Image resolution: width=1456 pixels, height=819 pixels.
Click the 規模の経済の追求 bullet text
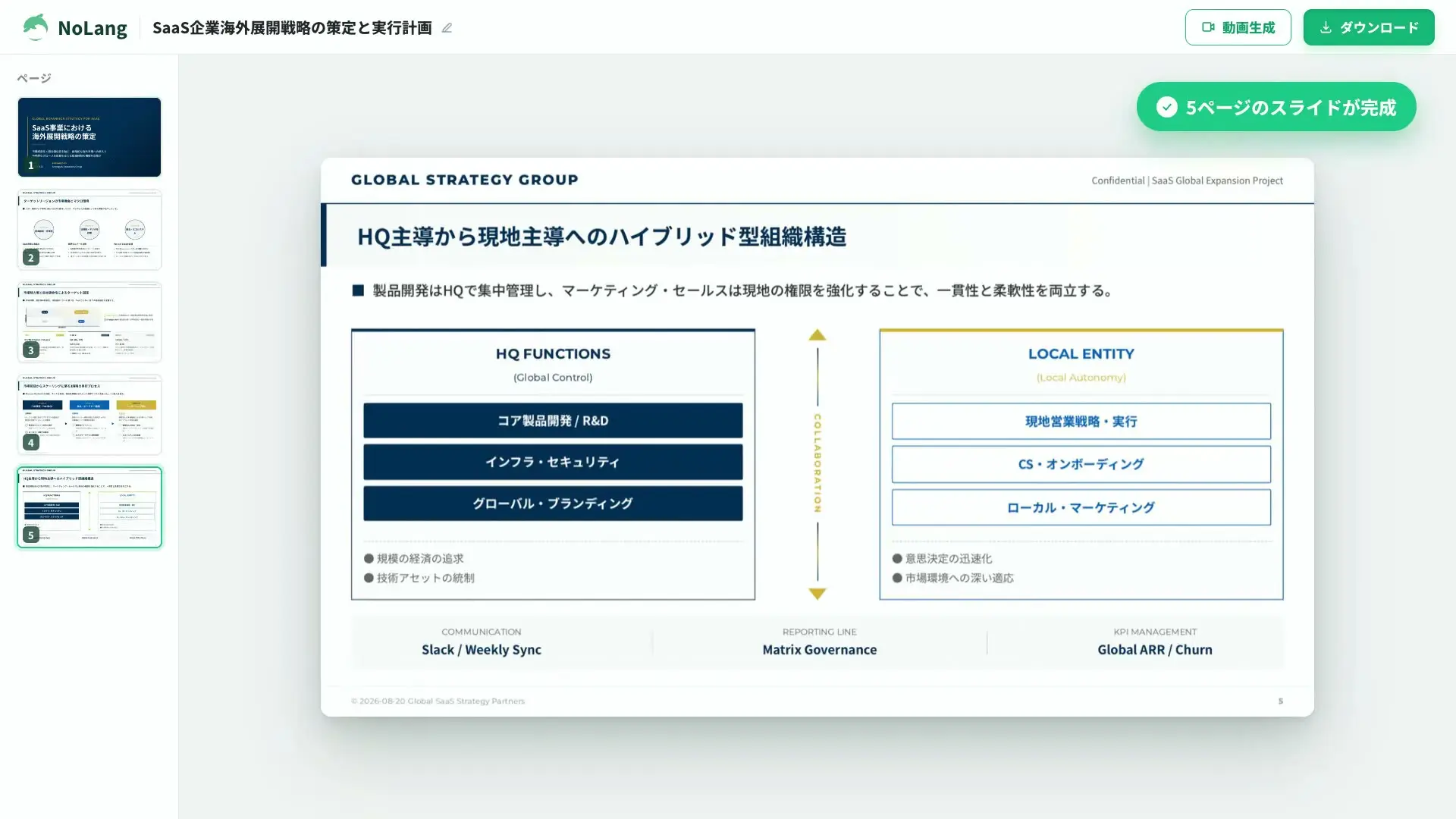[420, 559]
